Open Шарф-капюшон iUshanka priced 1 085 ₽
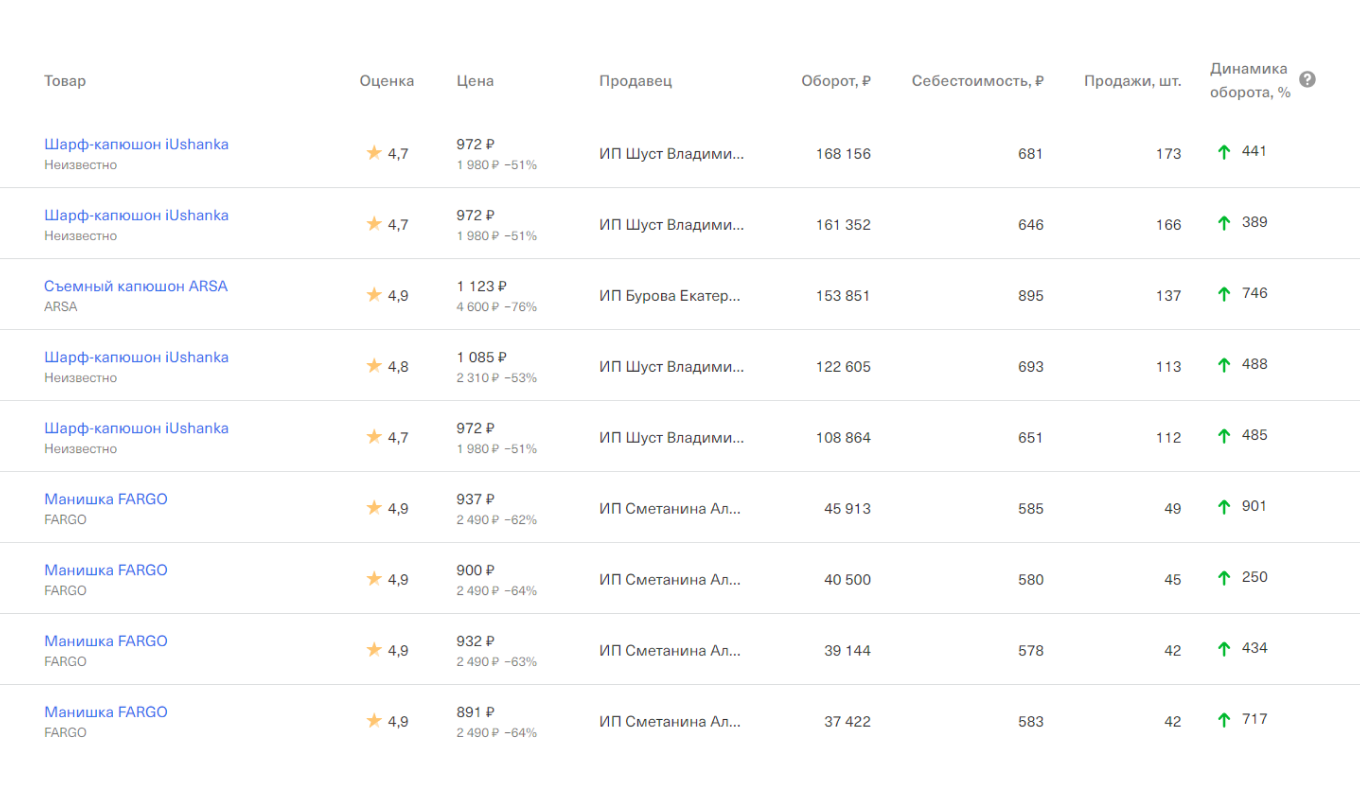1360x803 pixels. (x=136, y=357)
